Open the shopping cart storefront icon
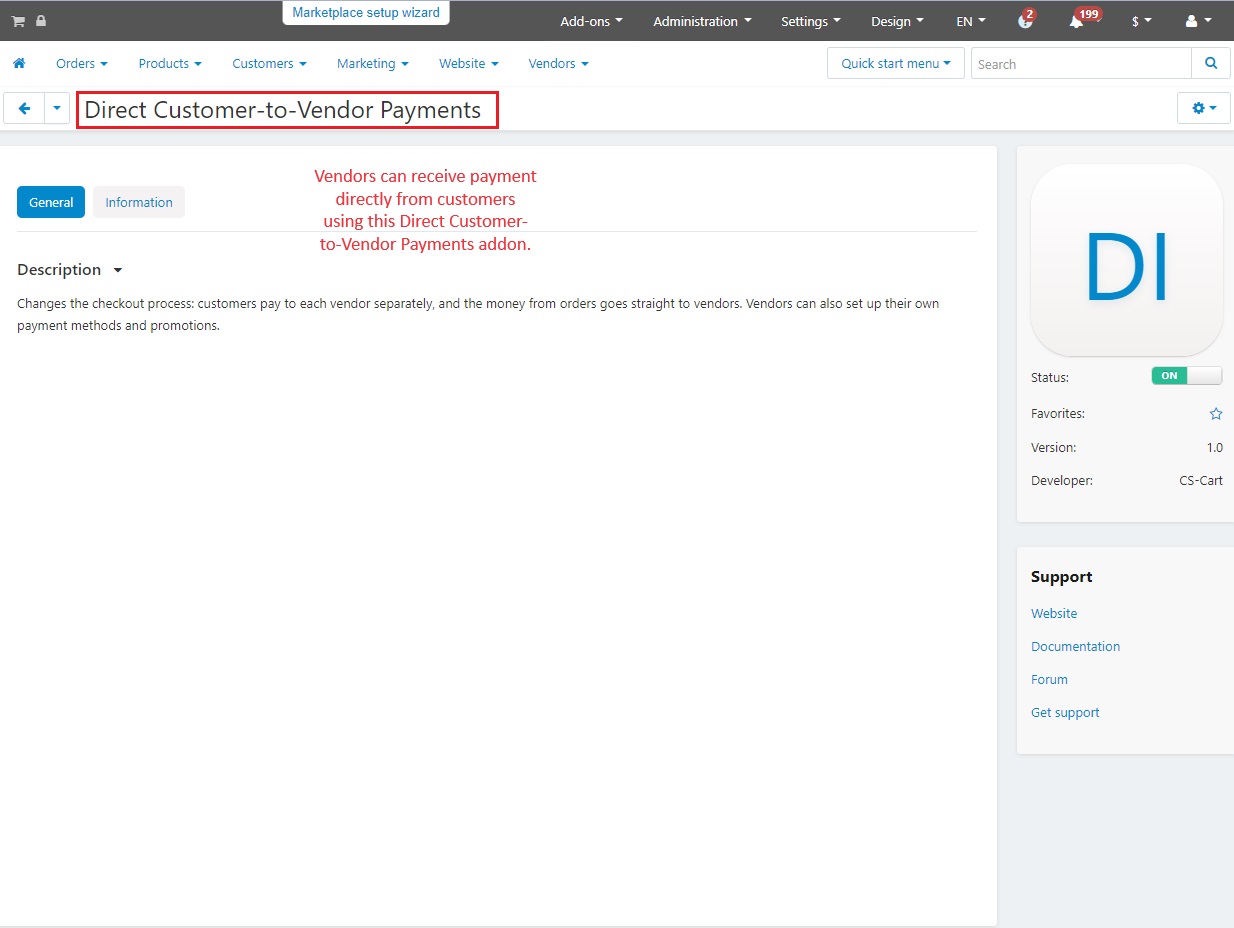 point(18,21)
